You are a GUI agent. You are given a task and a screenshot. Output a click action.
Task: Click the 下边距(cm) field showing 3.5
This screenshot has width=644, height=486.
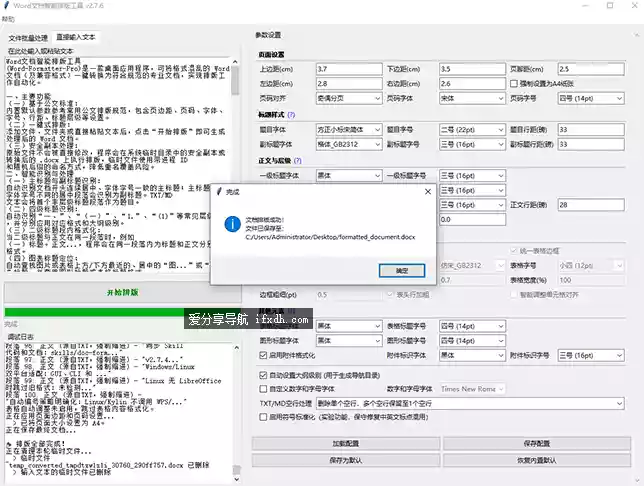[x=472, y=69]
